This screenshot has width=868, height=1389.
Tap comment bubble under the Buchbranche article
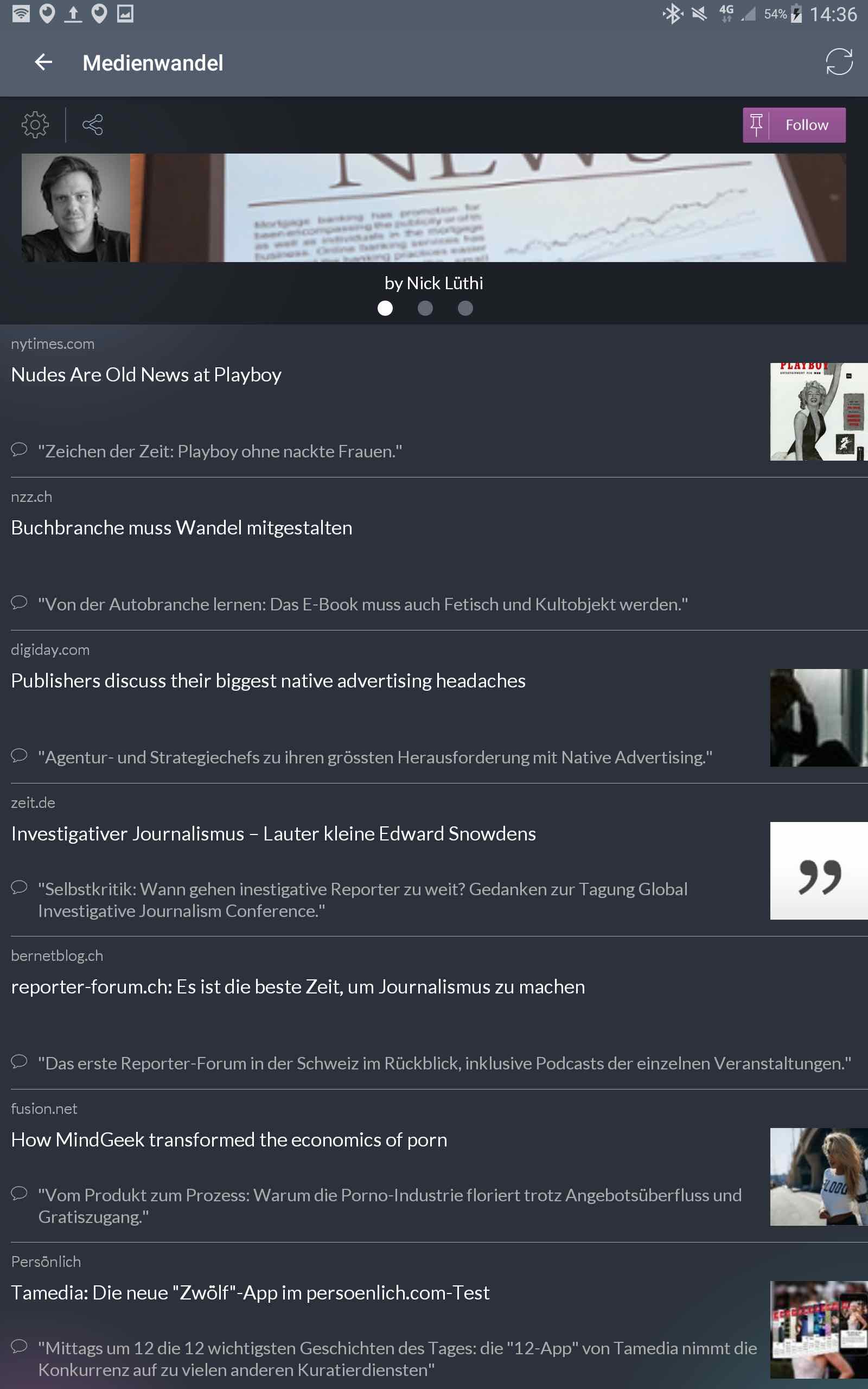pos(19,602)
